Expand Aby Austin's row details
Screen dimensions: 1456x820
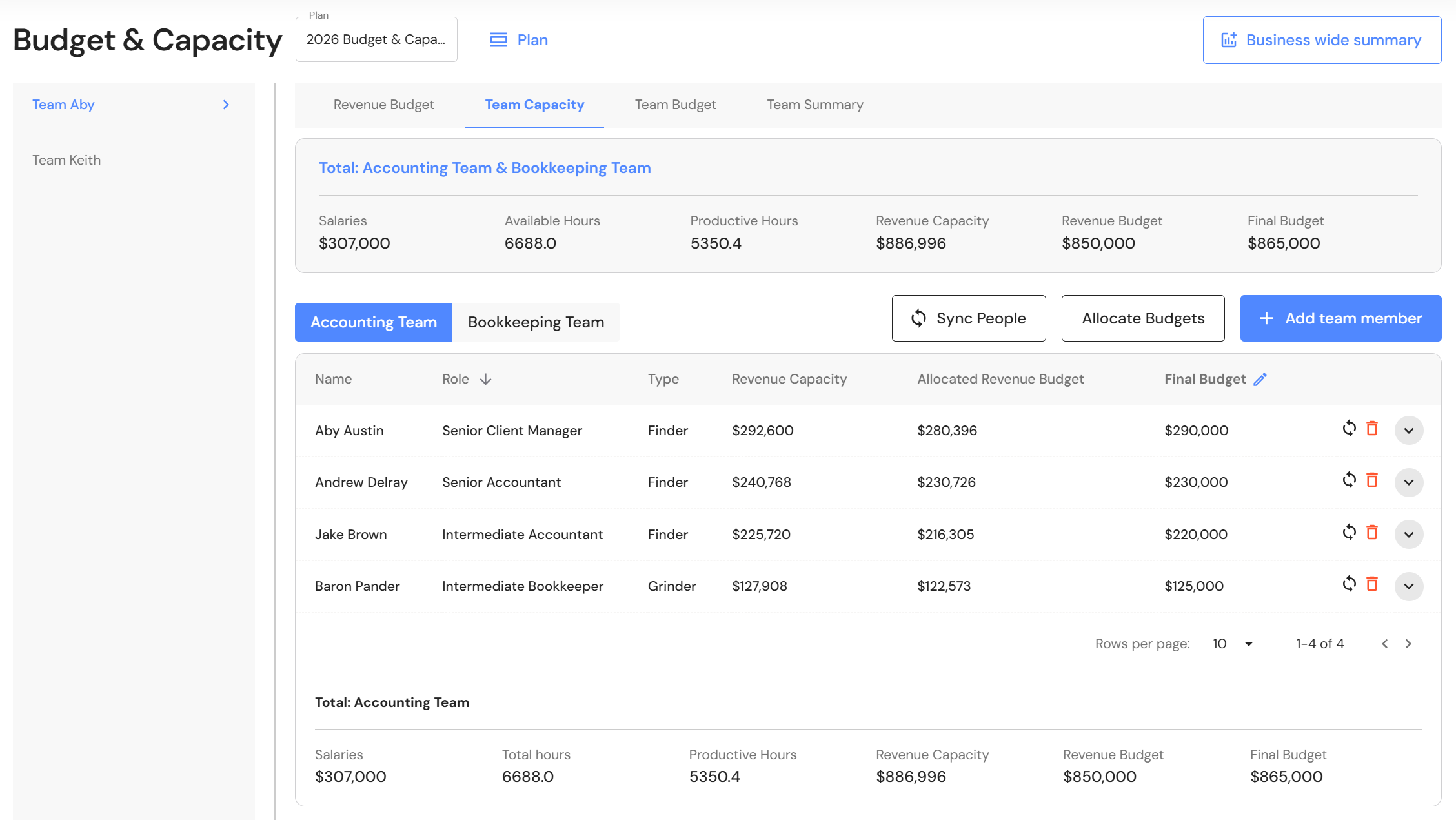click(x=1409, y=431)
